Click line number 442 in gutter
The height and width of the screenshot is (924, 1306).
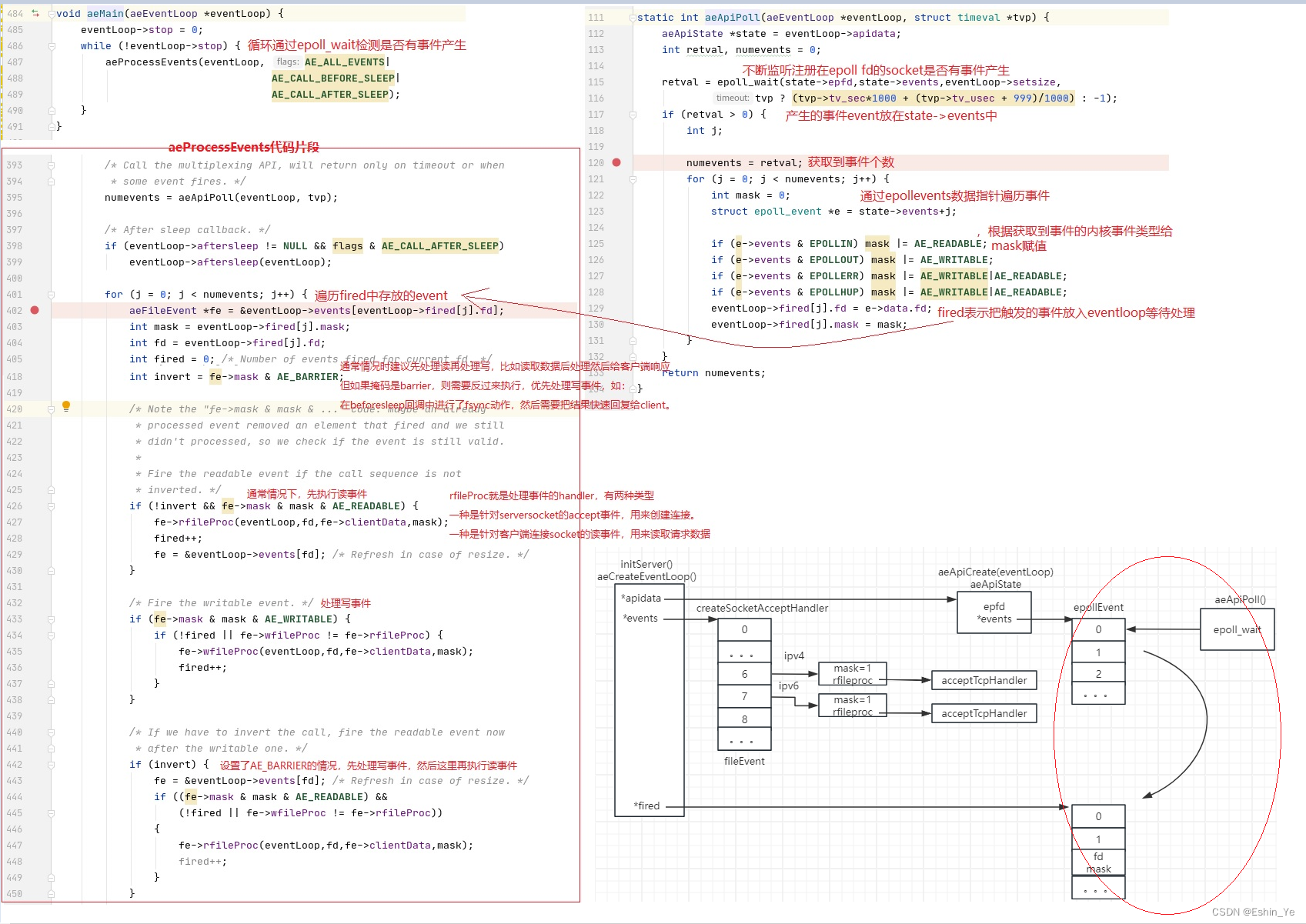(15, 765)
